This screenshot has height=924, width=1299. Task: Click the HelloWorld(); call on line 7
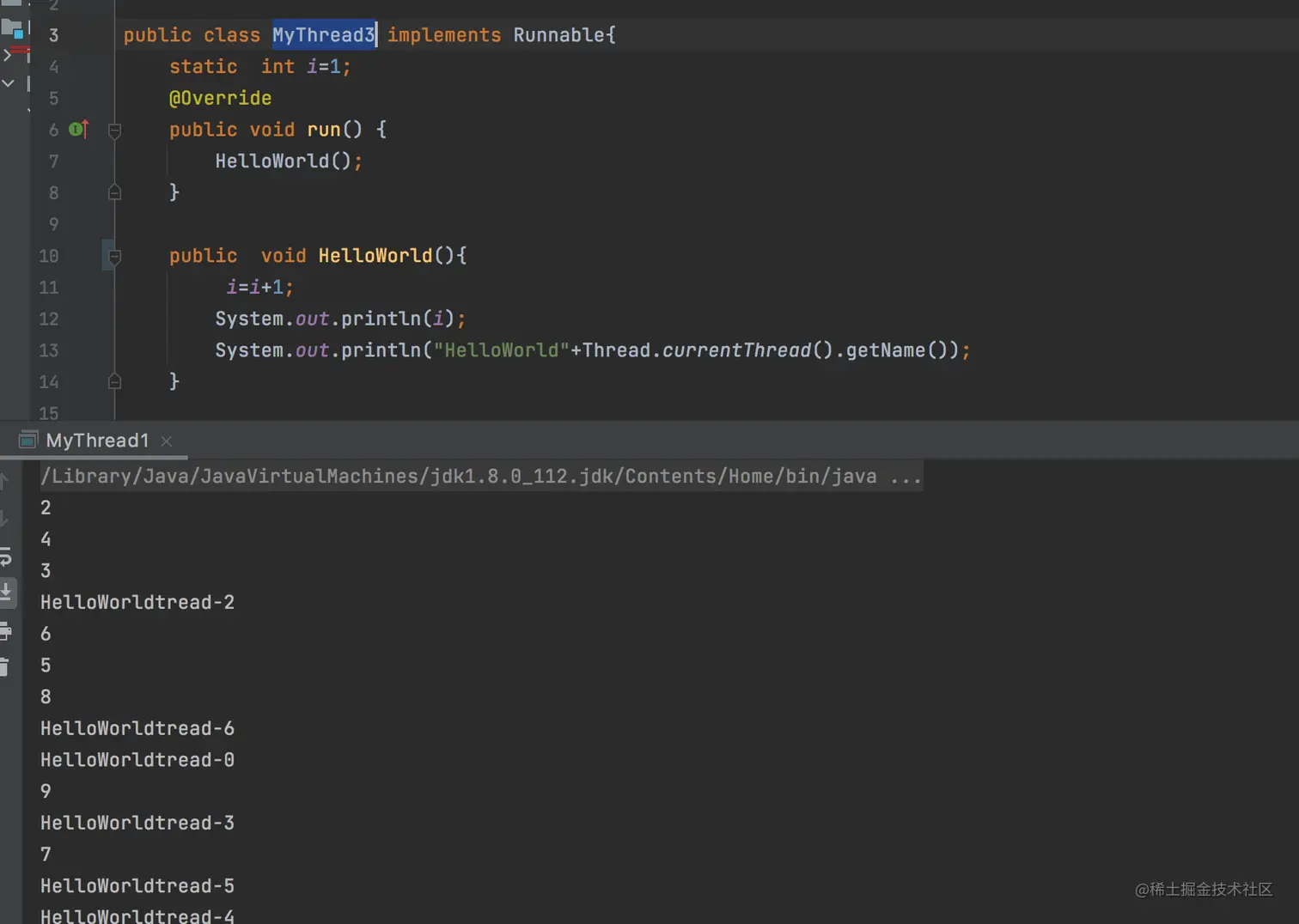289,161
